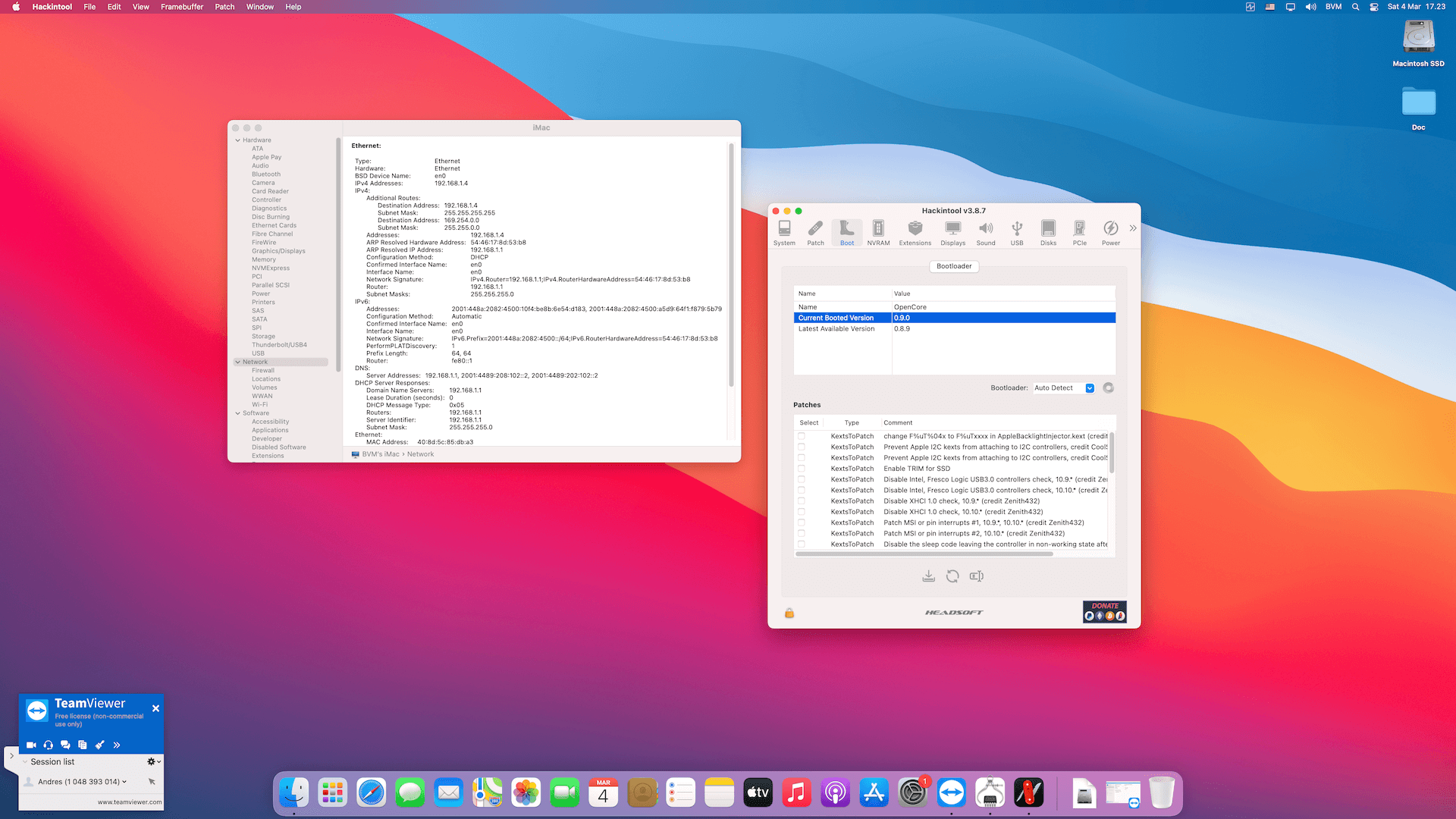This screenshot has height=819, width=1456.
Task: Open the File menu
Action: pyautogui.click(x=89, y=7)
